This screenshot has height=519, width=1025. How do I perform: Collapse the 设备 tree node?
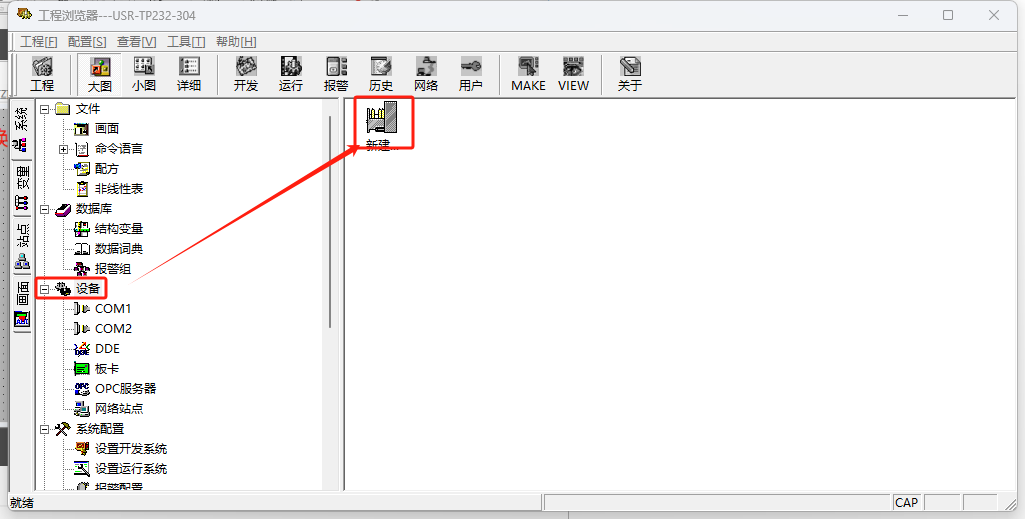click(x=44, y=288)
